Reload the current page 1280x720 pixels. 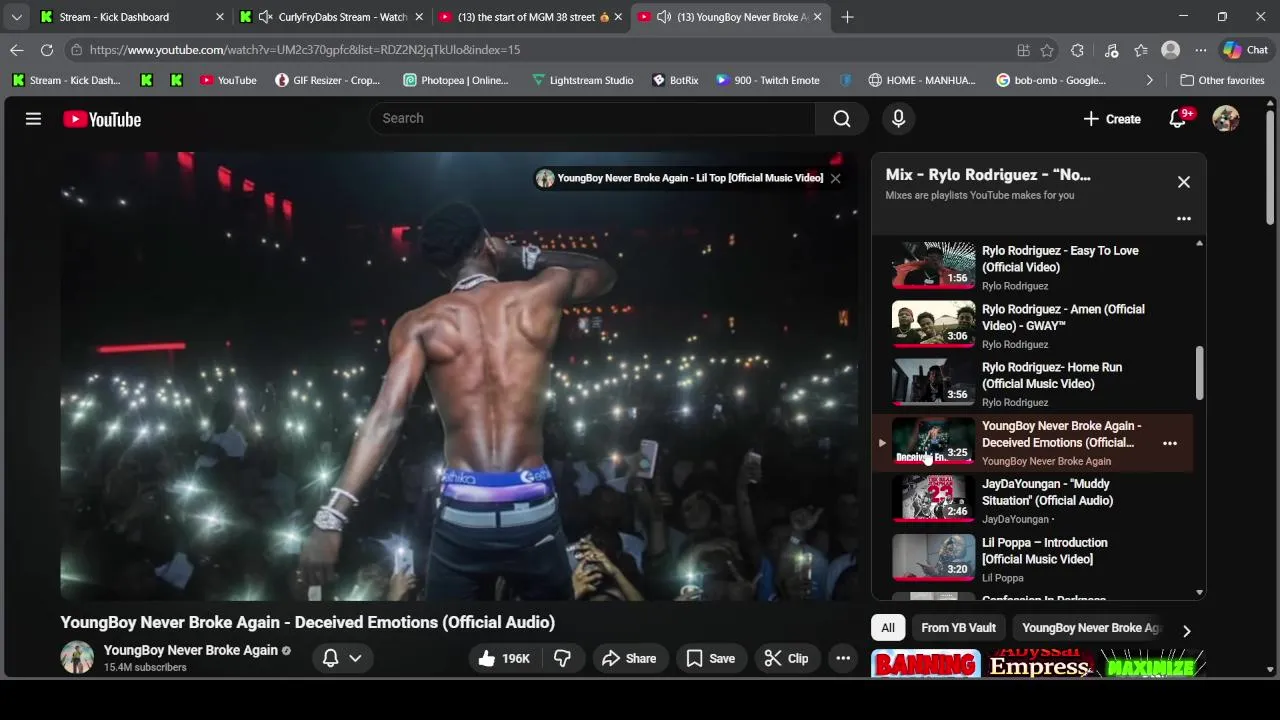pos(47,50)
